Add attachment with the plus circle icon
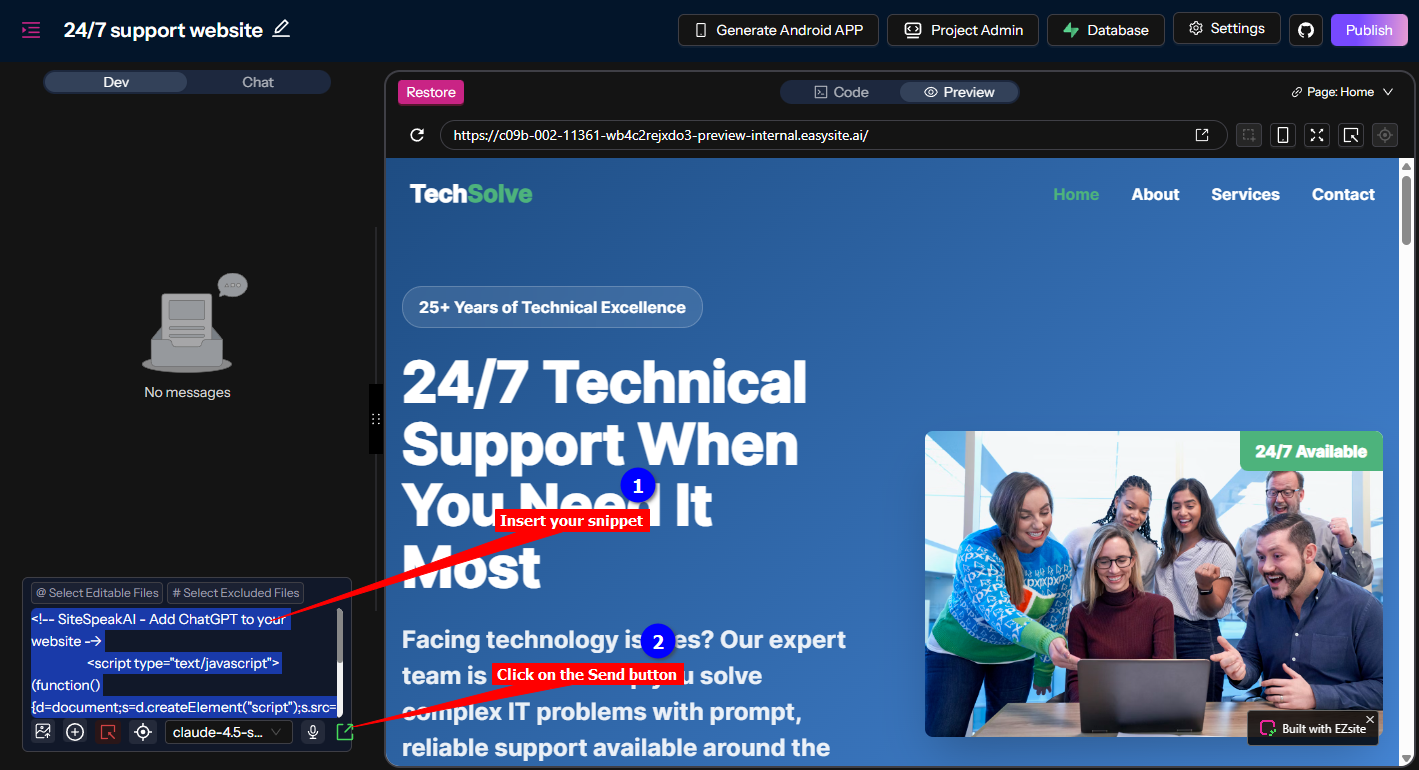This screenshot has width=1419, height=770. click(x=75, y=732)
